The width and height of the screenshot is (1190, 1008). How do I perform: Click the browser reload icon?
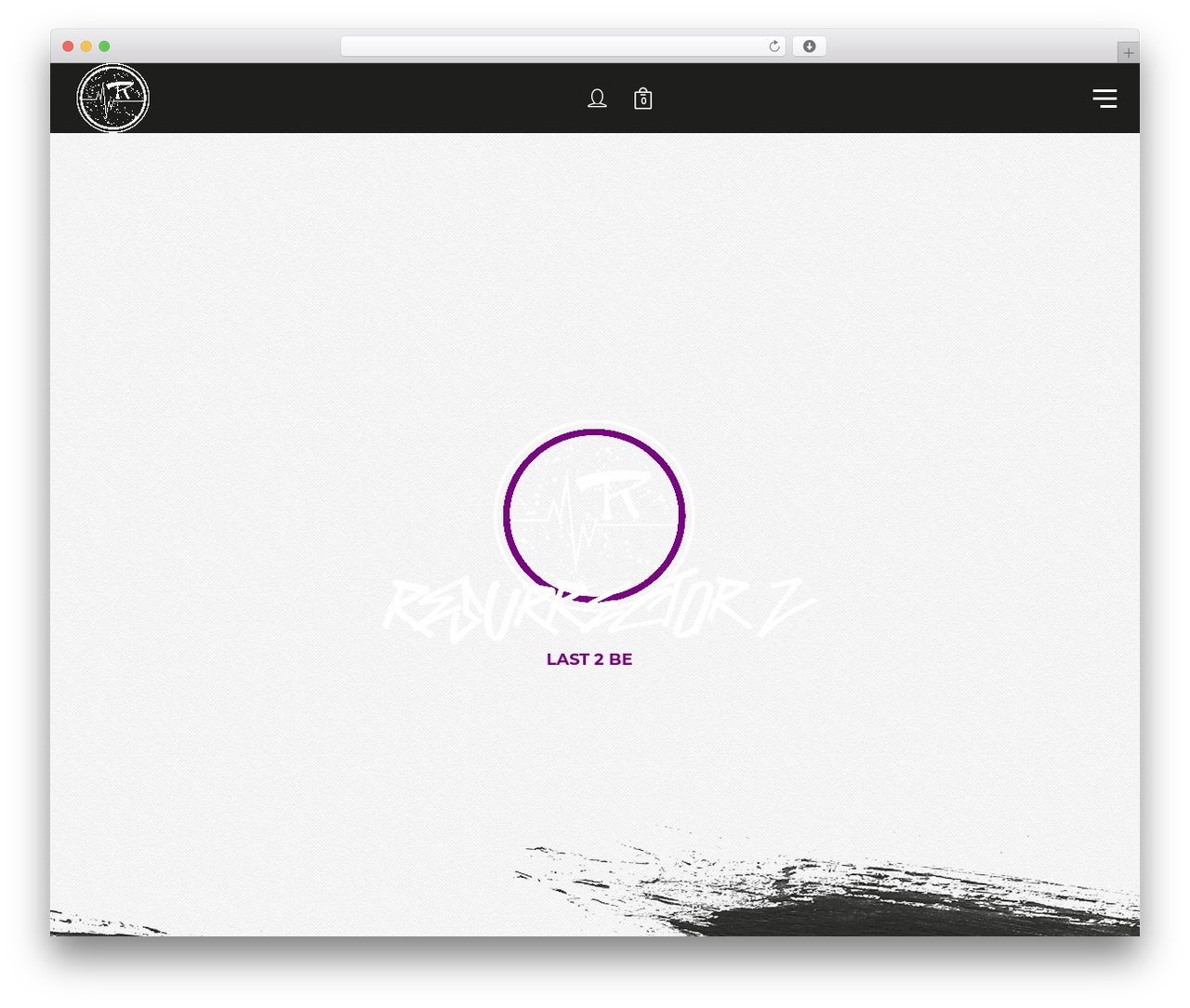point(773,46)
